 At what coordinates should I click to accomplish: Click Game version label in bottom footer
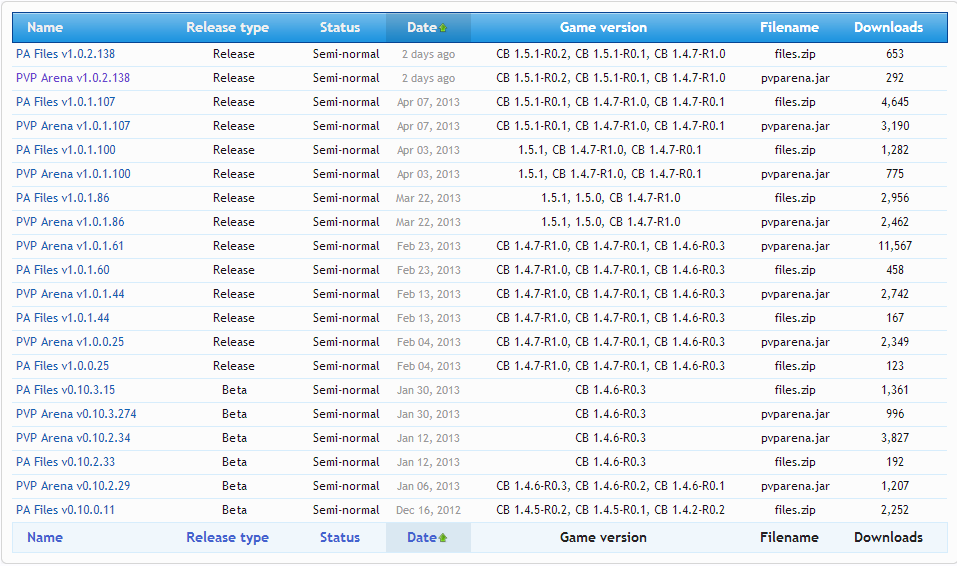click(x=603, y=537)
